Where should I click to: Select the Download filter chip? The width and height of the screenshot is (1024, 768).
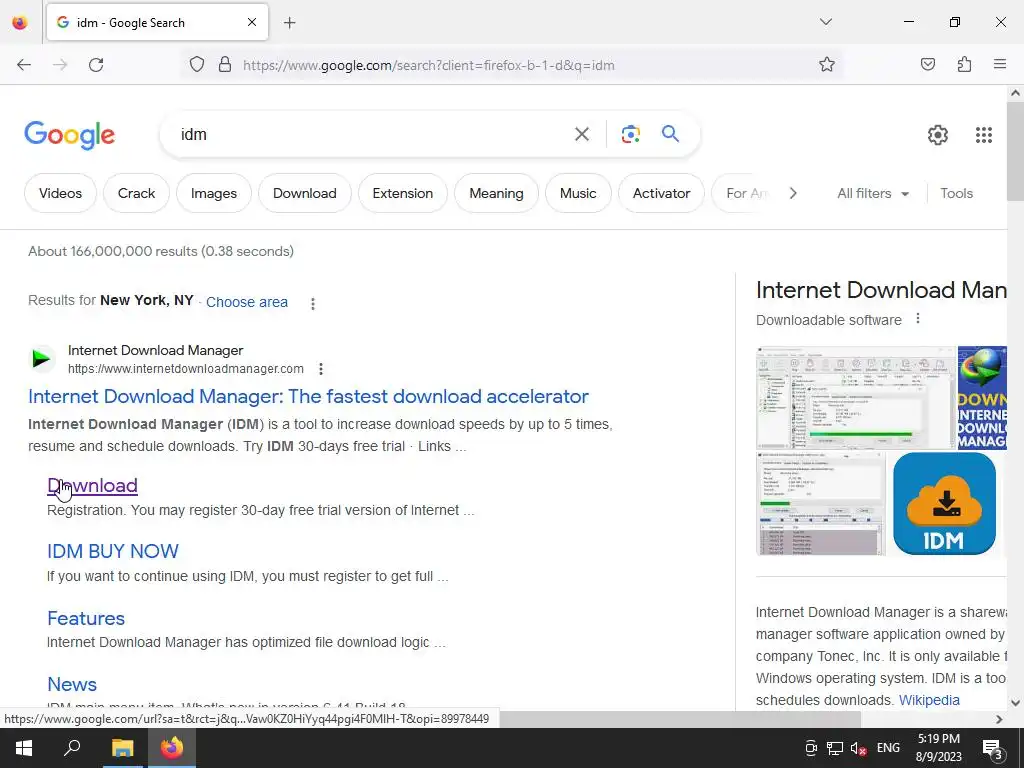305,193
